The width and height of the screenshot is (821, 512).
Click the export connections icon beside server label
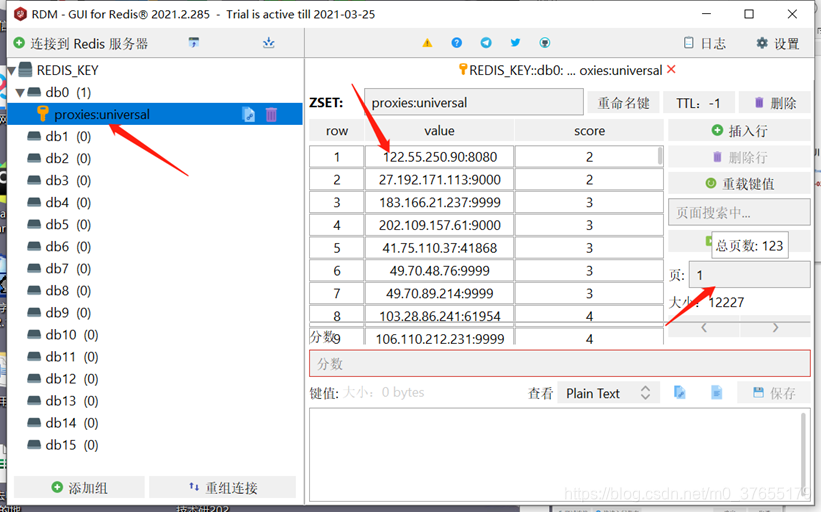tap(194, 42)
